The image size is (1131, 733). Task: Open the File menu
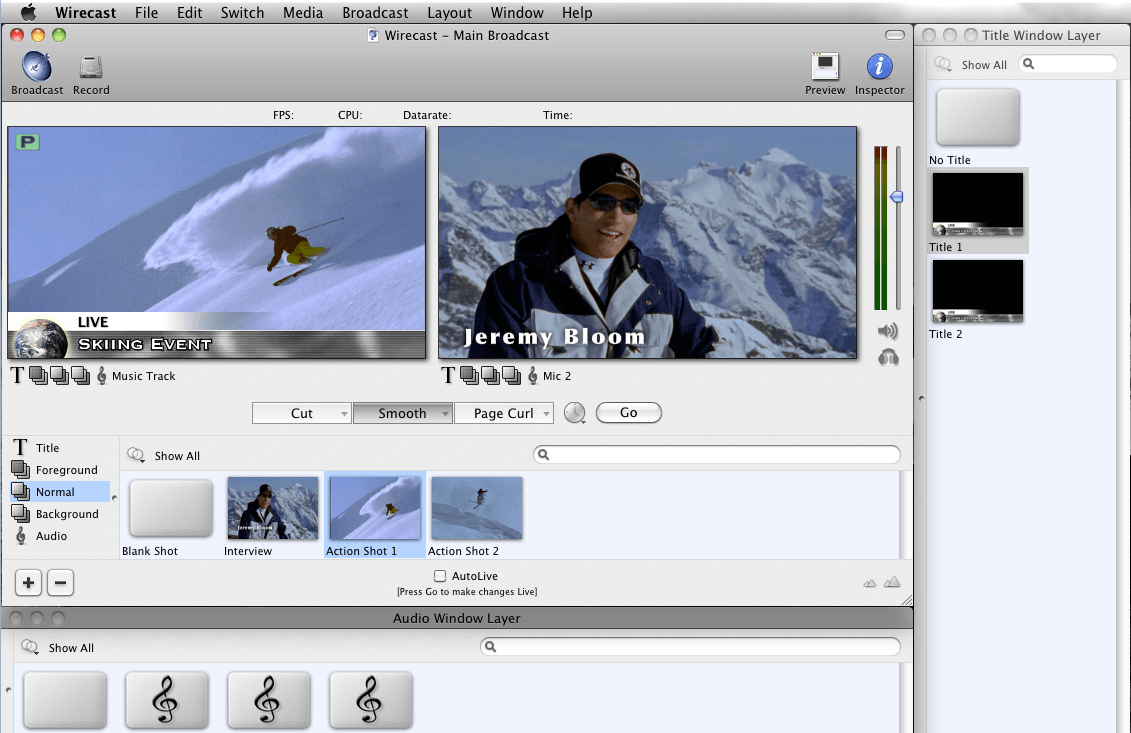(146, 12)
